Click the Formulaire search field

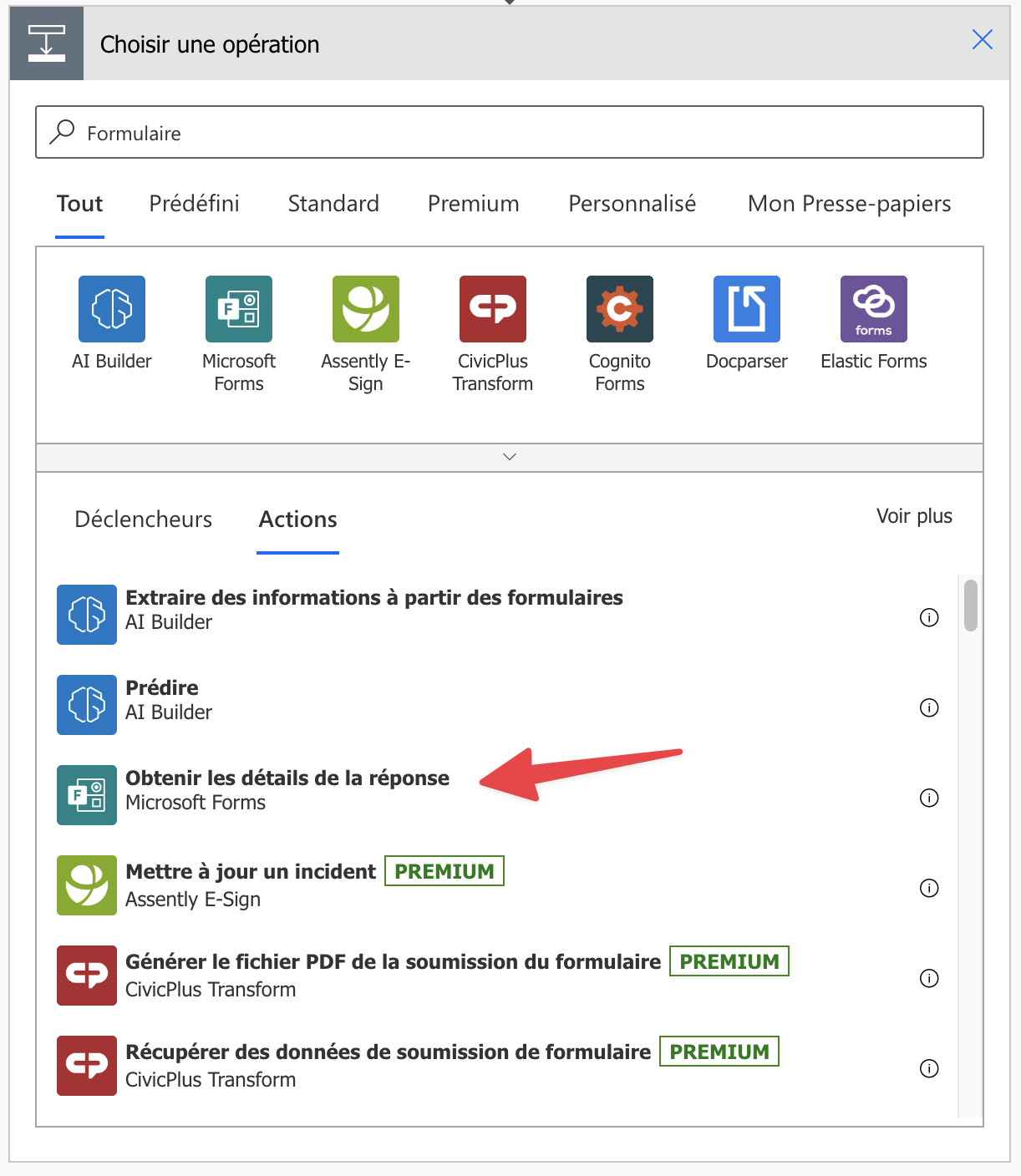pos(510,133)
